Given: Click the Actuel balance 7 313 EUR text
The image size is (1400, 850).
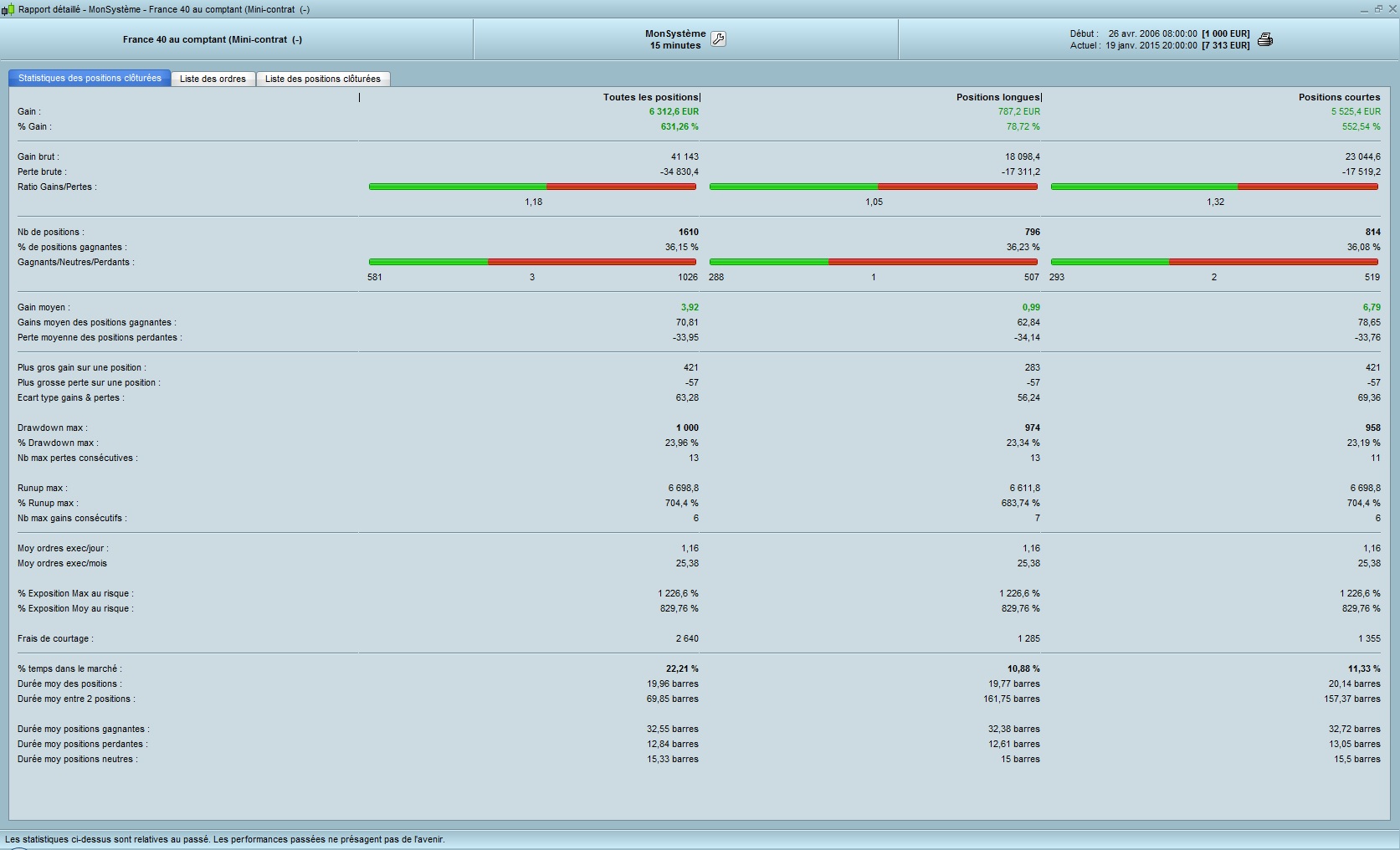Looking at the screenshot, I should (x=1225, y=45).
